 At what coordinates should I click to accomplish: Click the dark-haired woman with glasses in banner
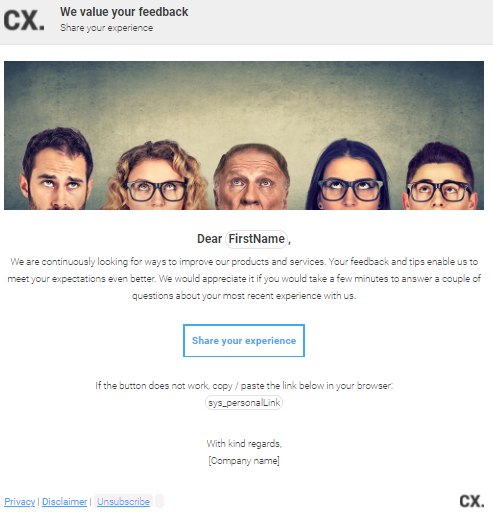pos(348,175)
